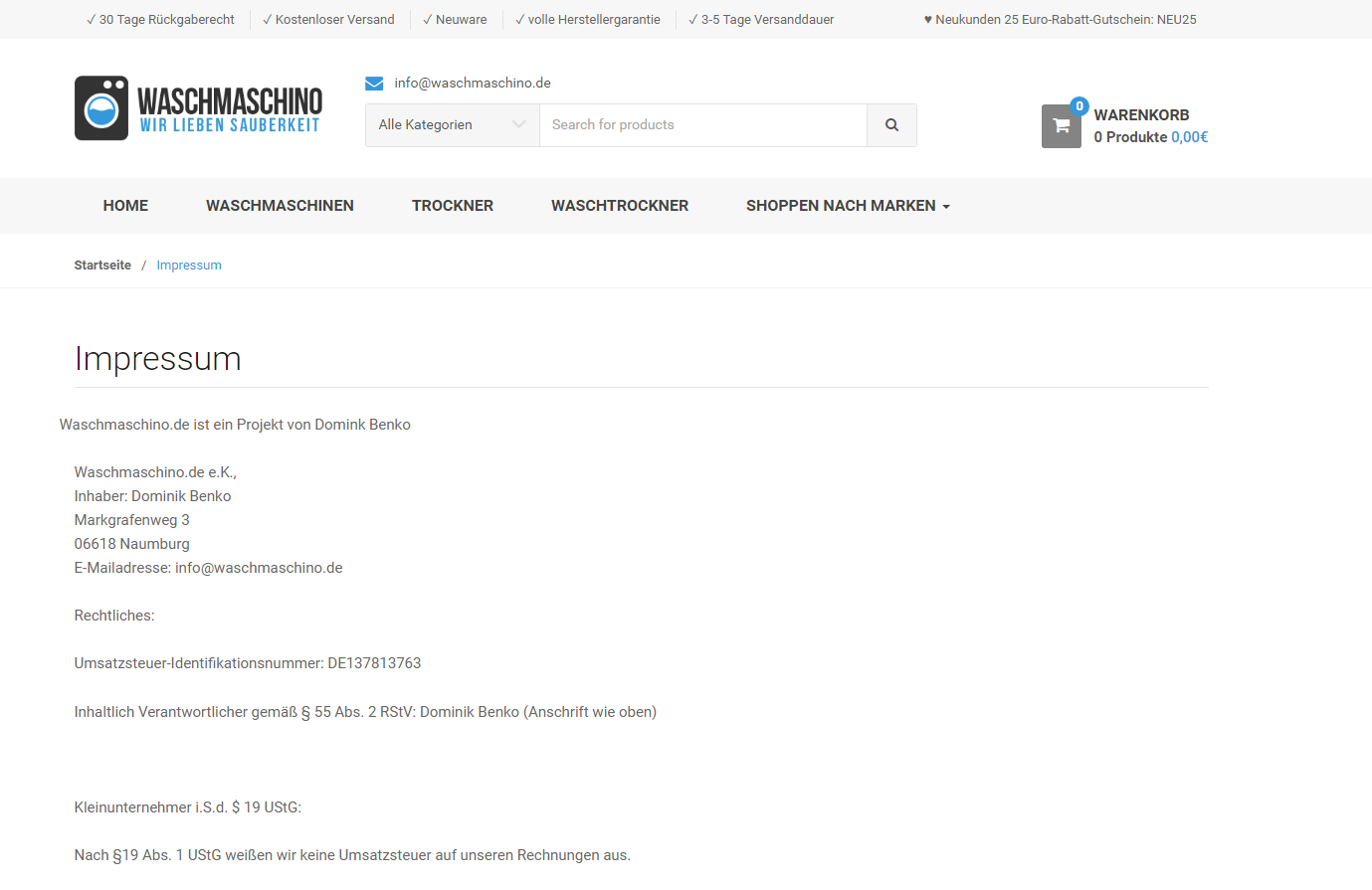Click the Startseite breadcrumb link
The image size is (1372, 890).
tap(102, 266)
